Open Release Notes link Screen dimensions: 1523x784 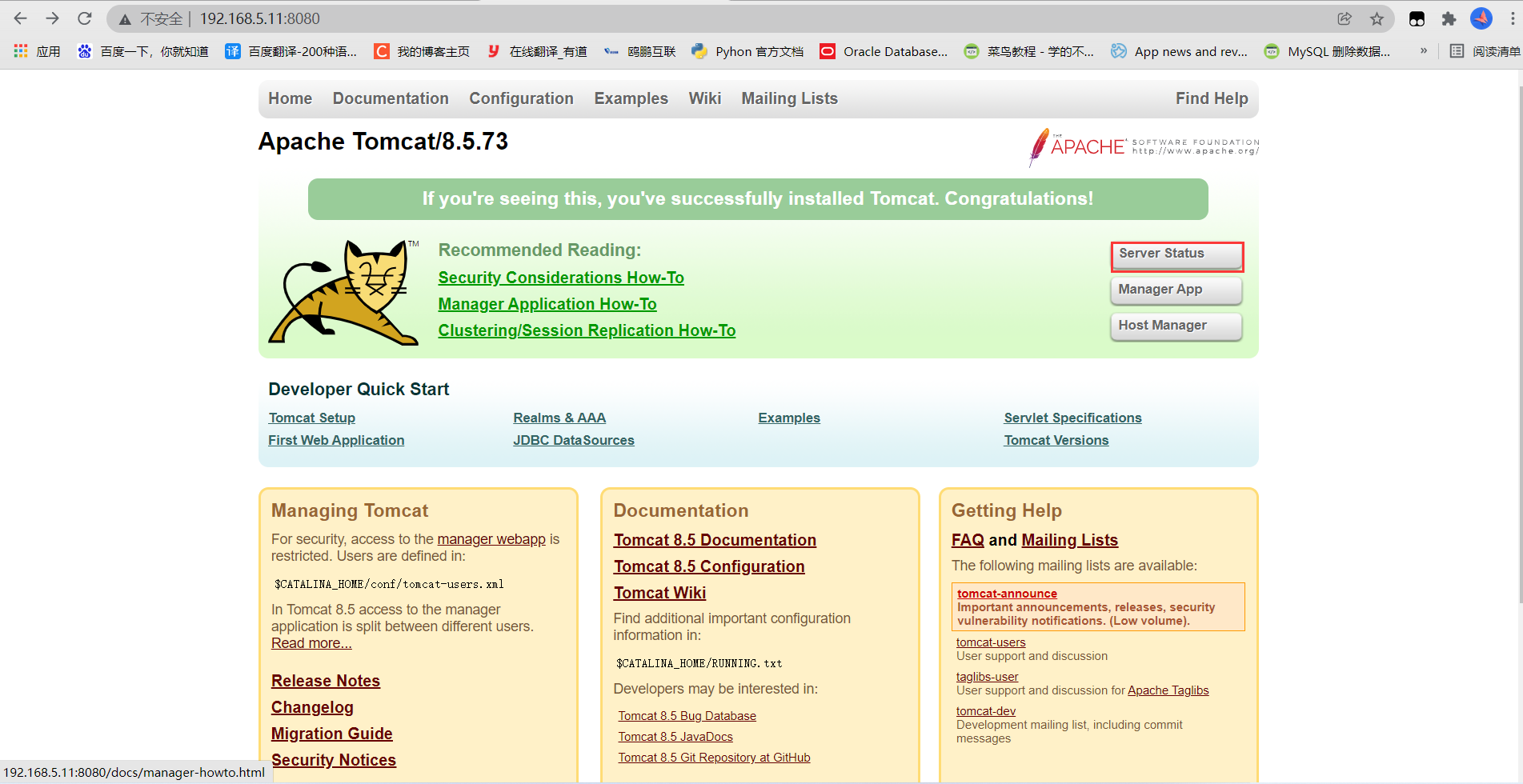[326, 681]
